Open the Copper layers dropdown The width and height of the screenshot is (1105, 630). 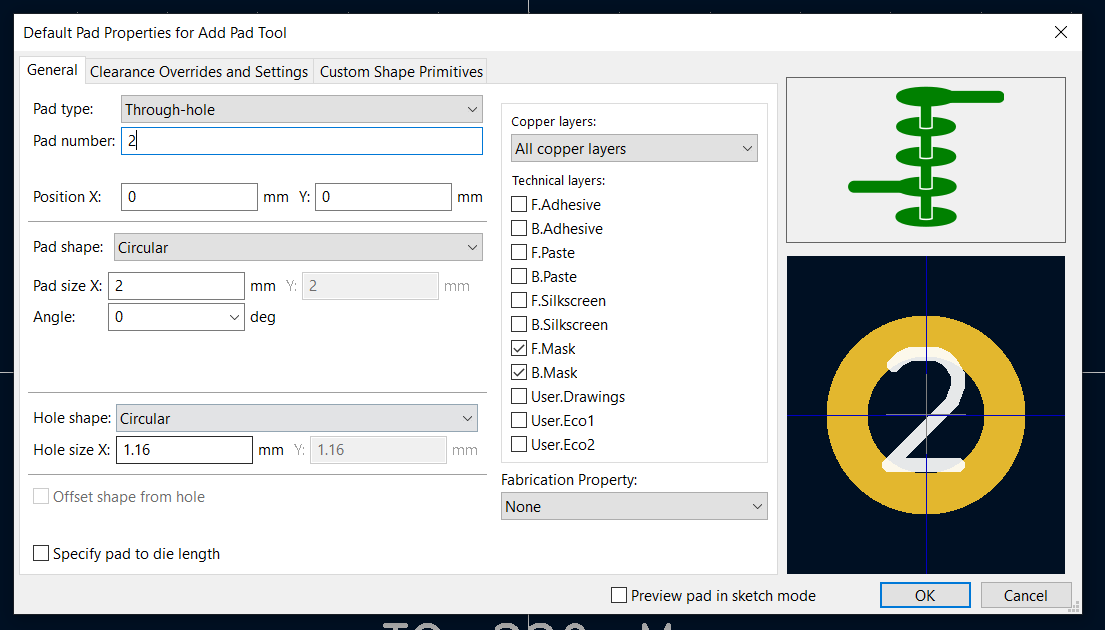[634, 149]
